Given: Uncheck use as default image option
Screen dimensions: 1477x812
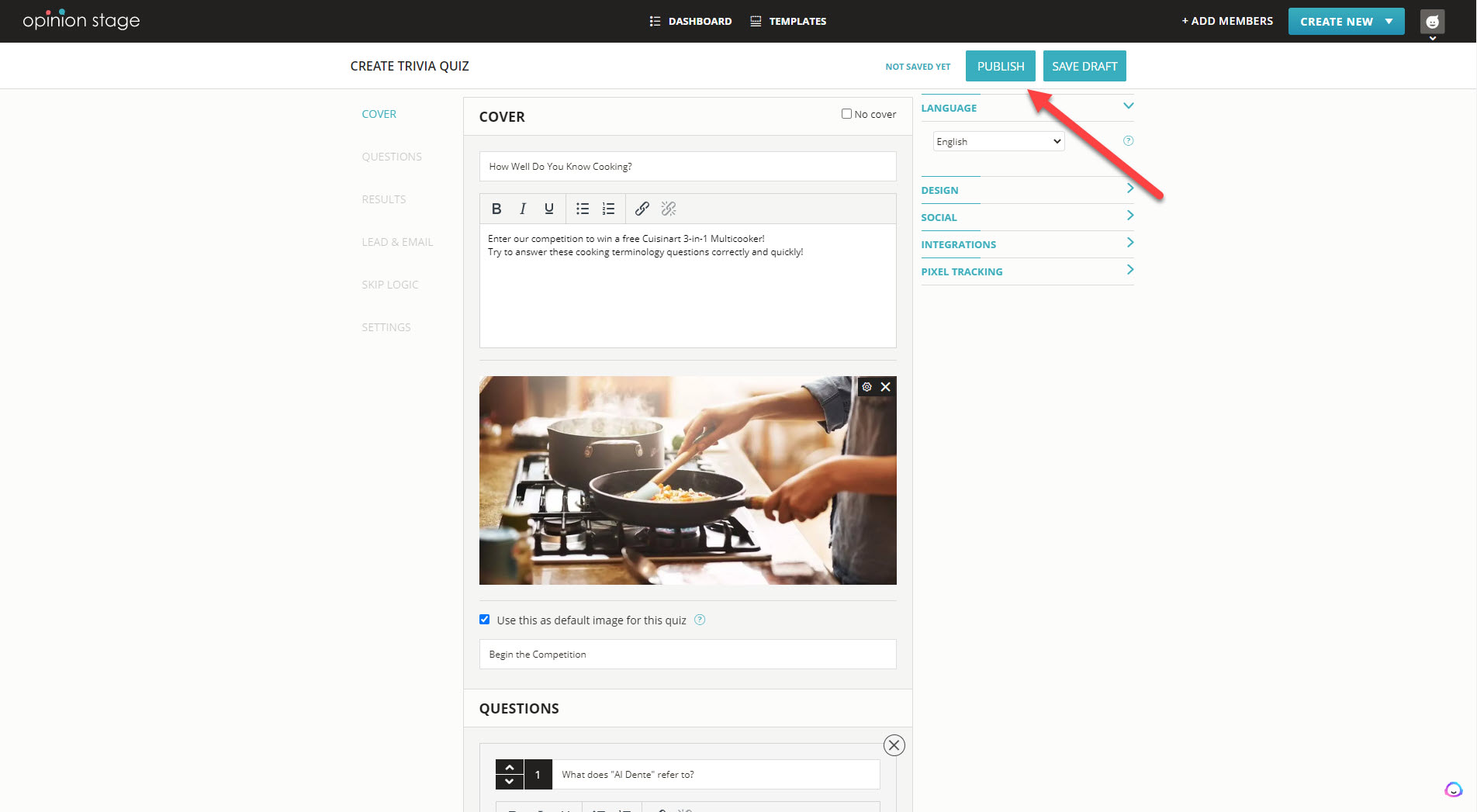Looking at the screenshot, I should pos(485,620).
